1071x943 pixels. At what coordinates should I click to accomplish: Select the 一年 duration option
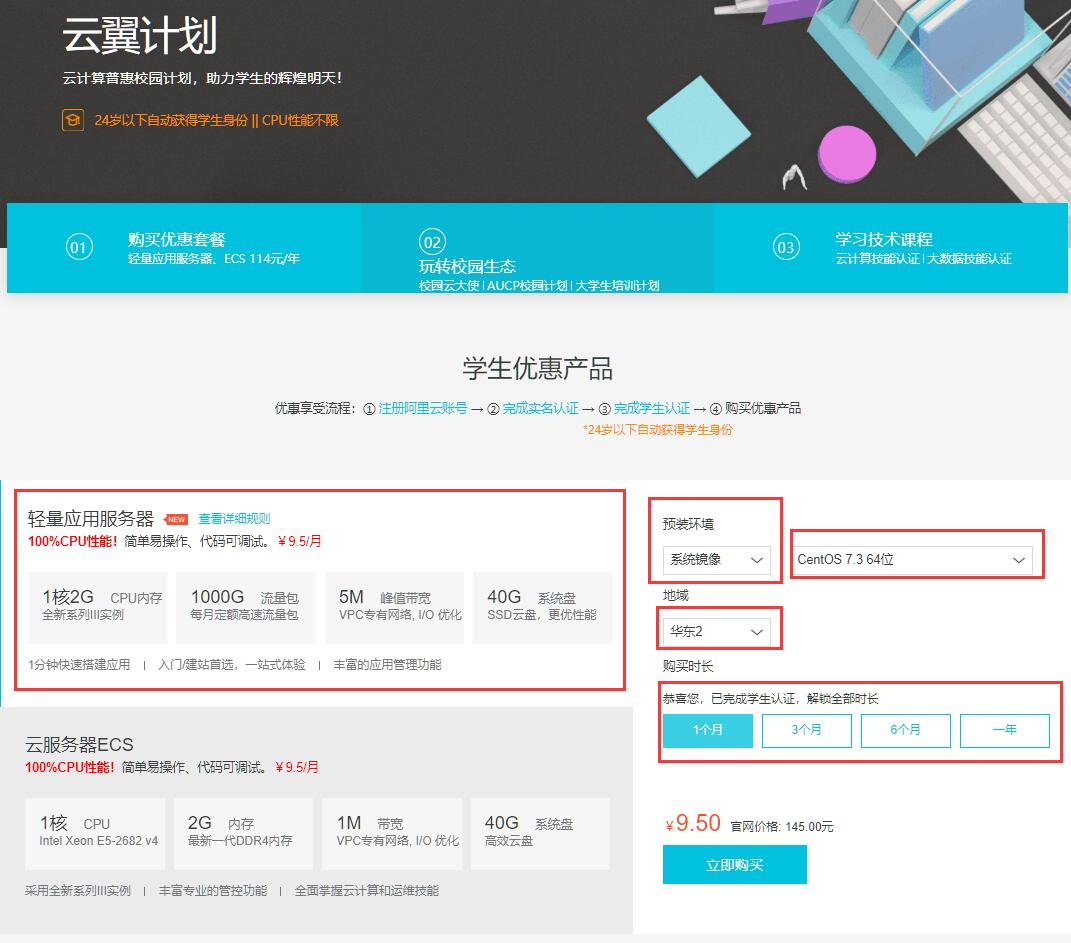click(x=1005, y=730)
